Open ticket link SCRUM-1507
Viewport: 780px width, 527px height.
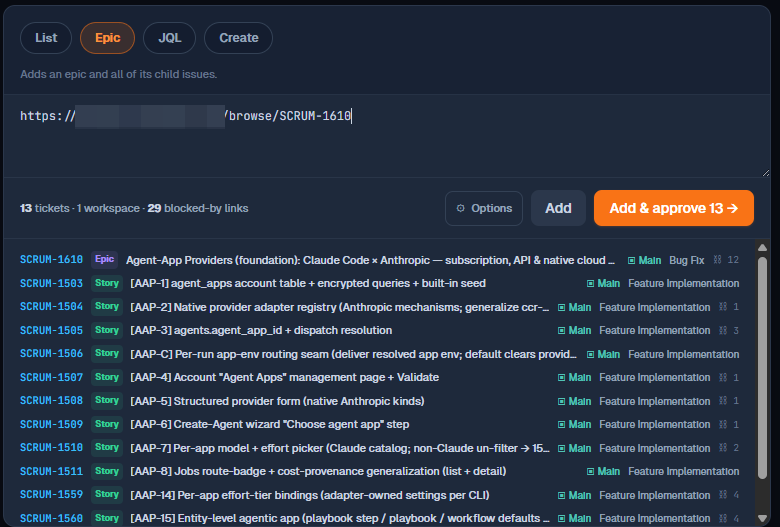(51, 377)
